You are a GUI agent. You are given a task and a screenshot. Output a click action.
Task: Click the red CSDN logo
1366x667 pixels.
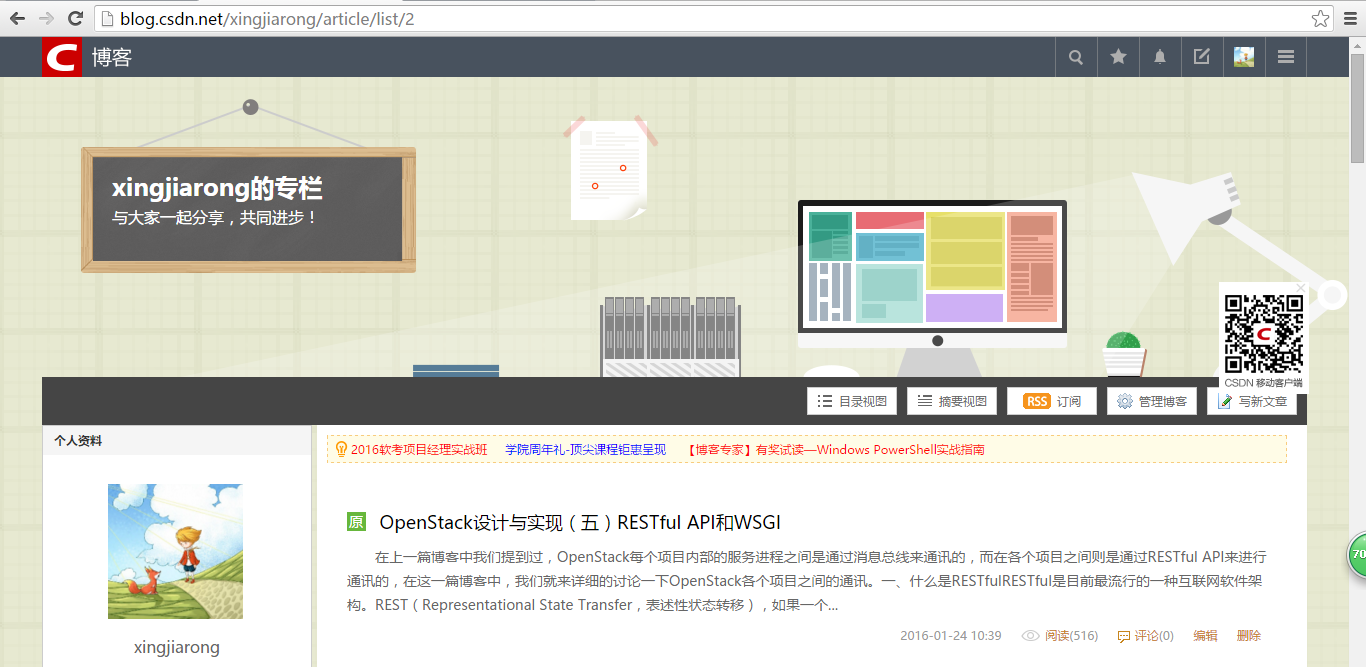[61, 57]
